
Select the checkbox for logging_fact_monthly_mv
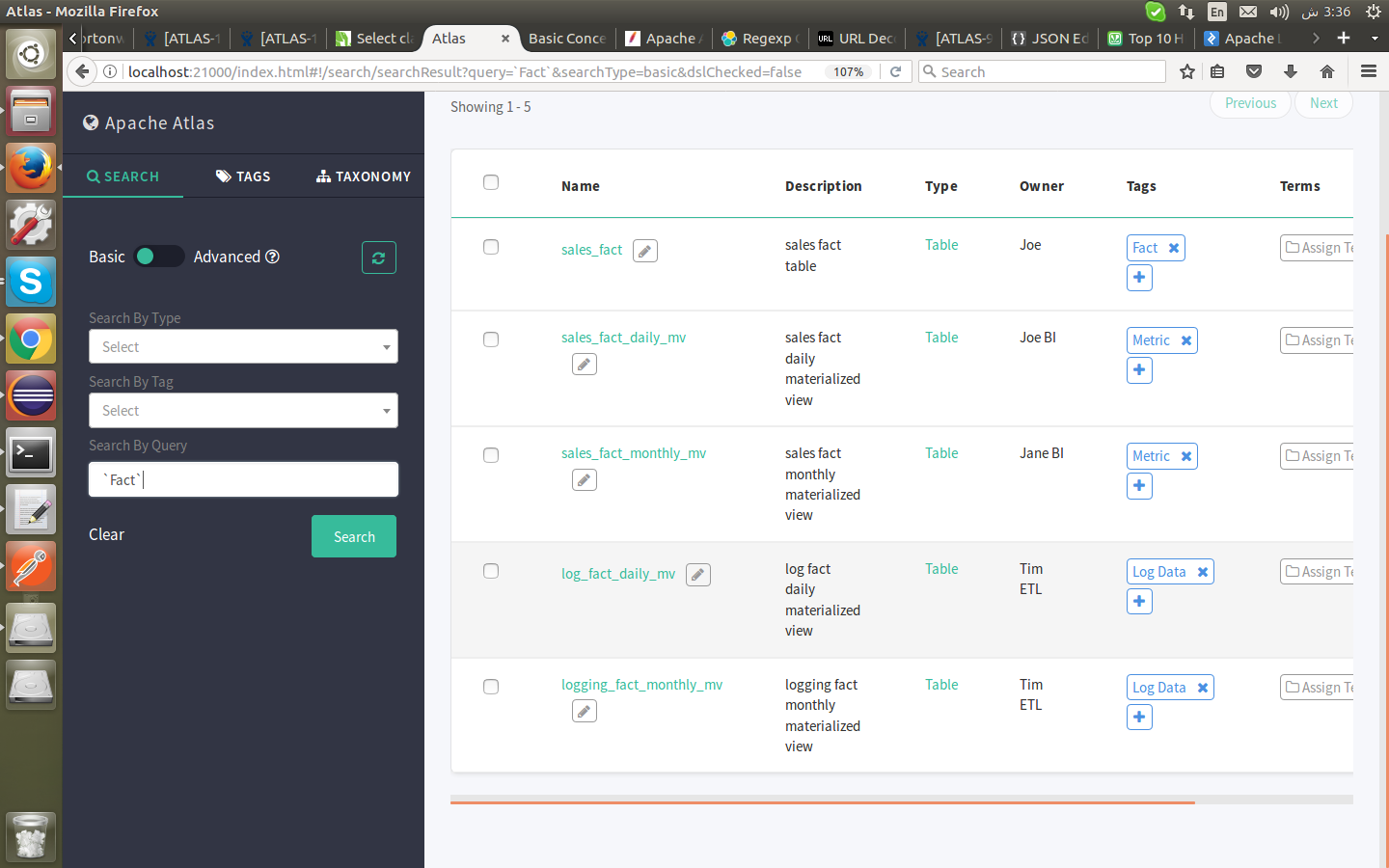coord(491,687)
